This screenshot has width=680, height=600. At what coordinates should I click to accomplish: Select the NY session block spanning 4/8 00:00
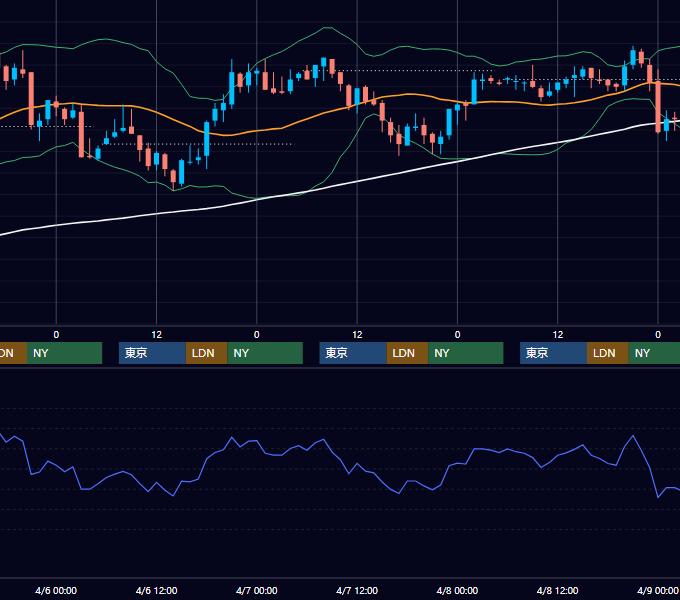(x=466, y=353)
